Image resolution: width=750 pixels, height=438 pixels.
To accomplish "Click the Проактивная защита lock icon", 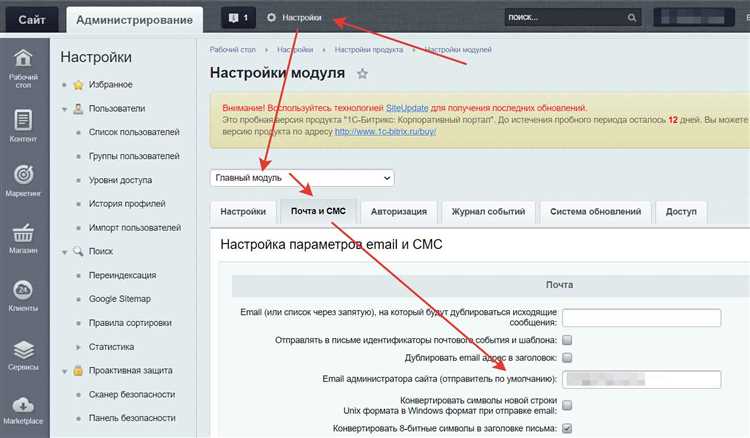I will coord(78,371).
